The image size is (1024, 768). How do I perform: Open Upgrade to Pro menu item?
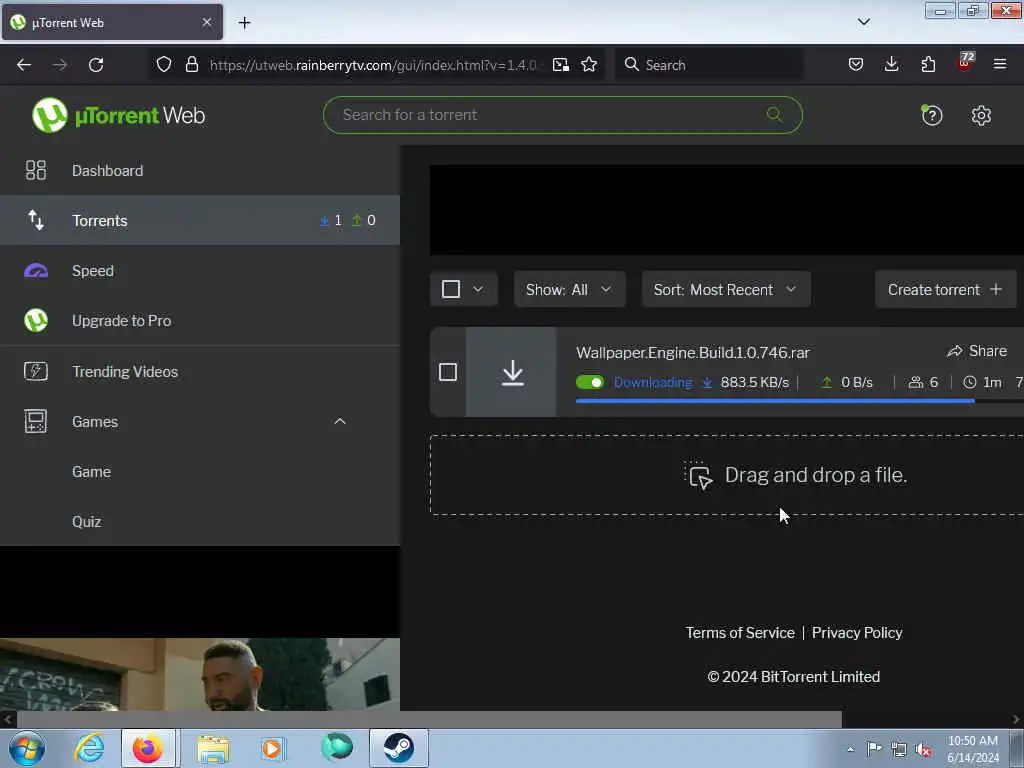point(200,321)
